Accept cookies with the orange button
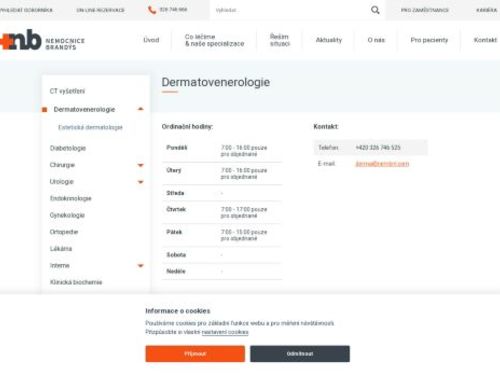This screenshot has height=375, width=500. pyautogui.click(x=195, y=354)
